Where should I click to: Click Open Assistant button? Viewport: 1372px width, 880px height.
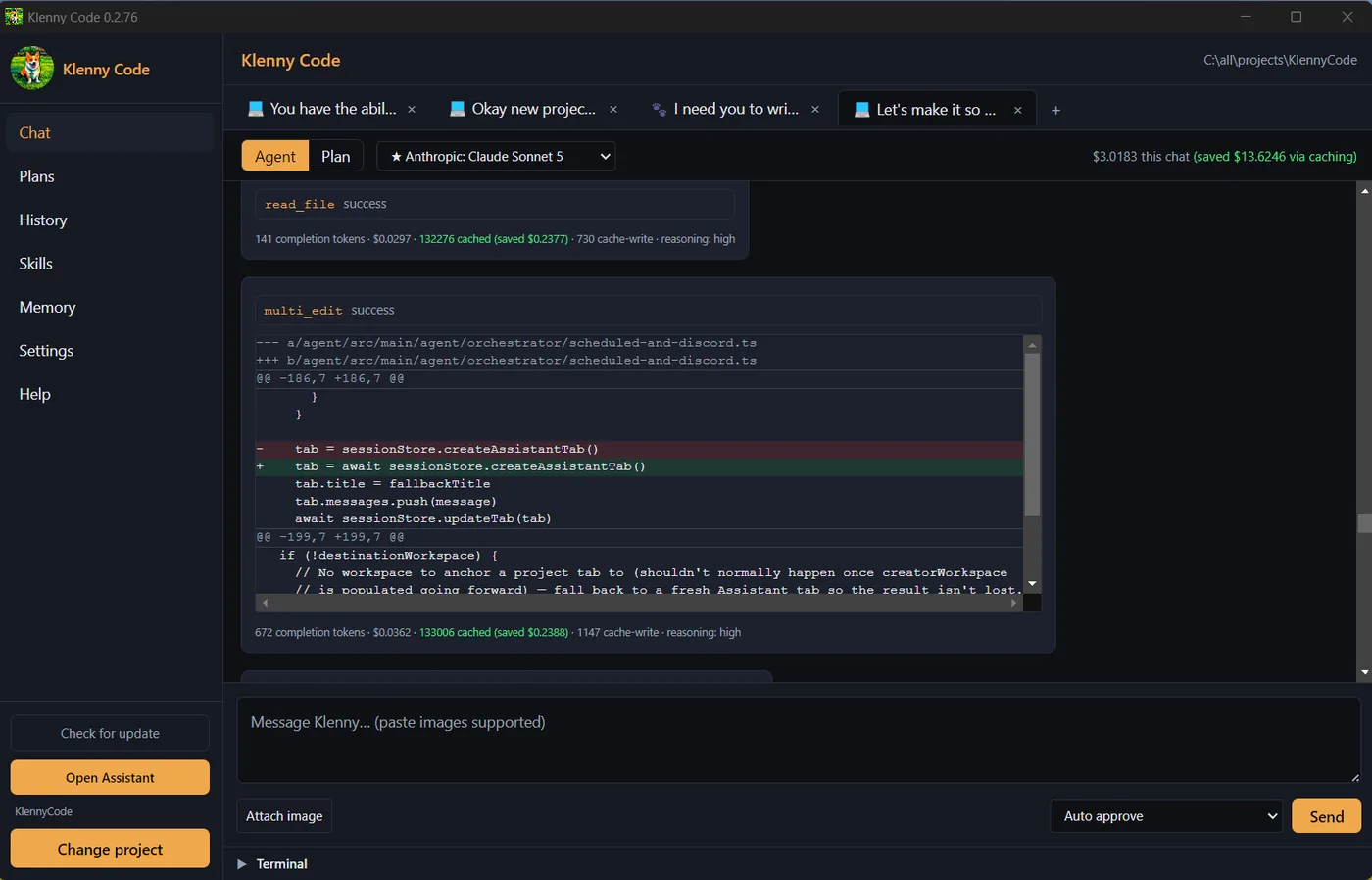(x=110, y=777)
